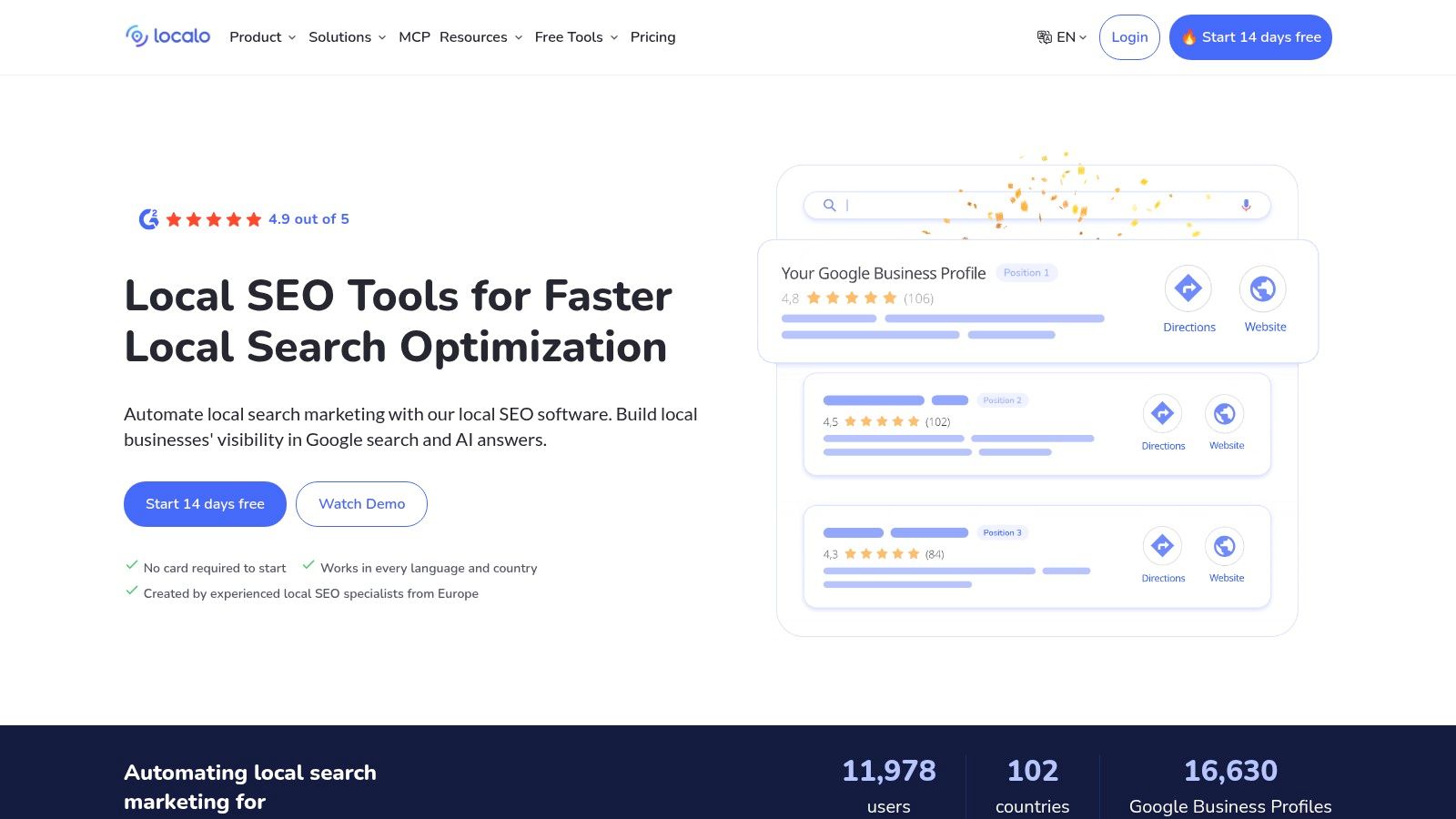Viewport: 1456px width, 819px height.
Task: Click 'Your Google Business Profile' title
Action: coord(884,273)
